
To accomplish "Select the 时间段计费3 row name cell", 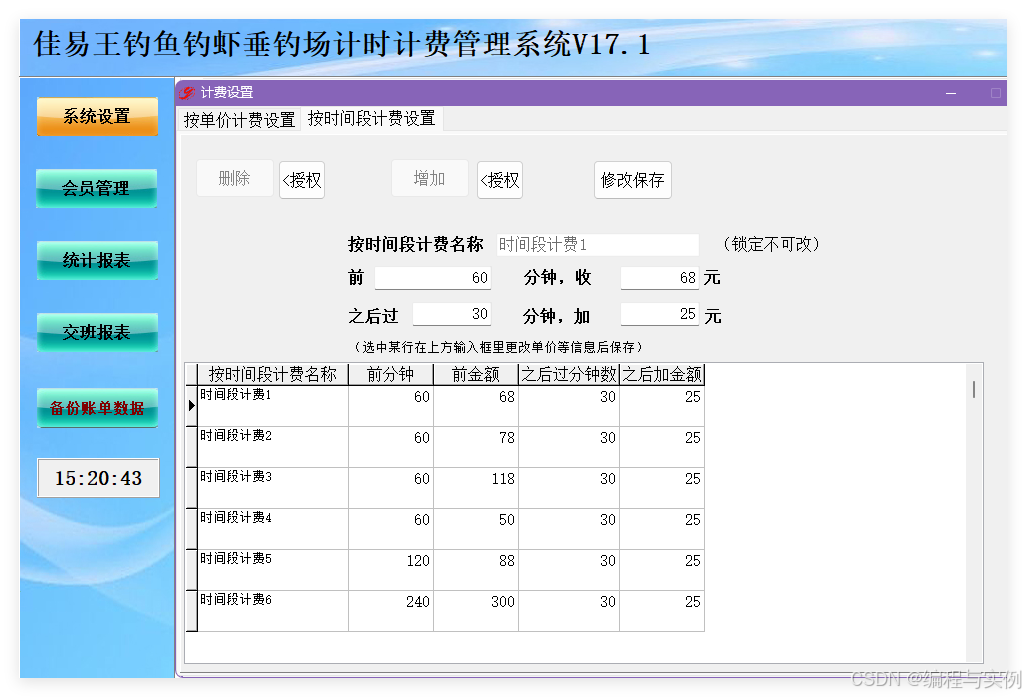I will [273, 488].
